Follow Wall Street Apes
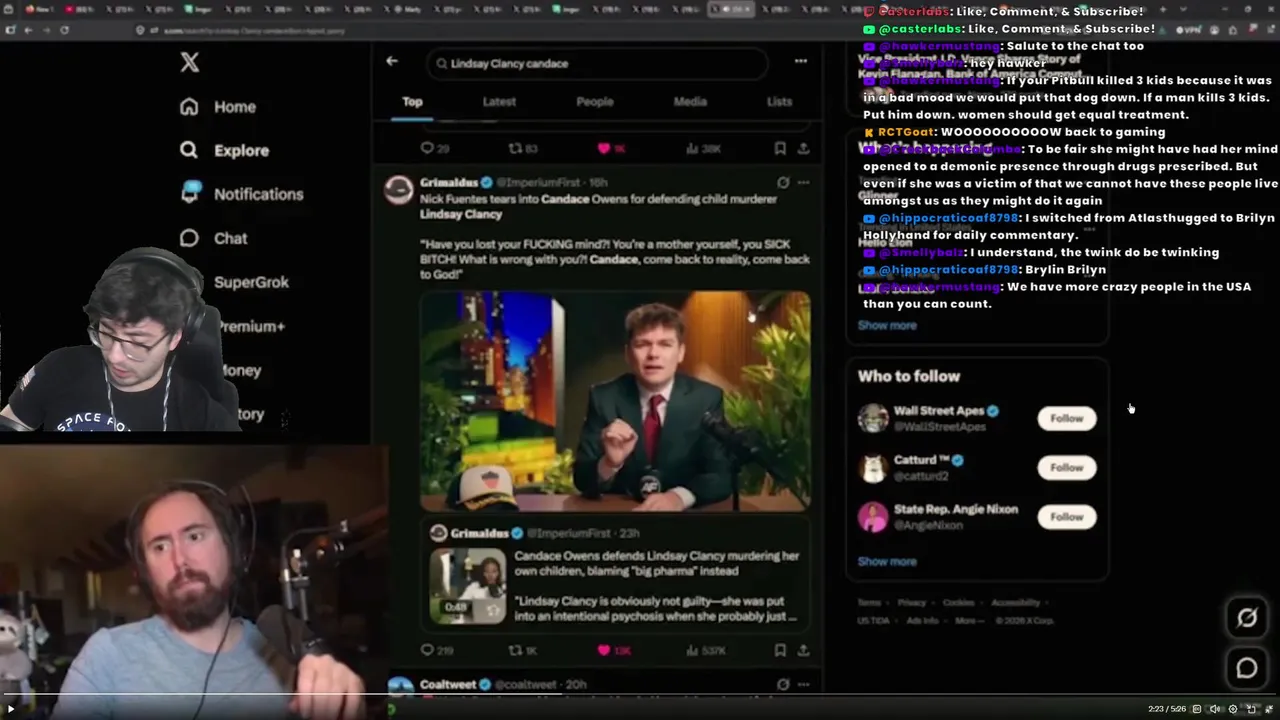1280x720 pixels. point(1066,418)
